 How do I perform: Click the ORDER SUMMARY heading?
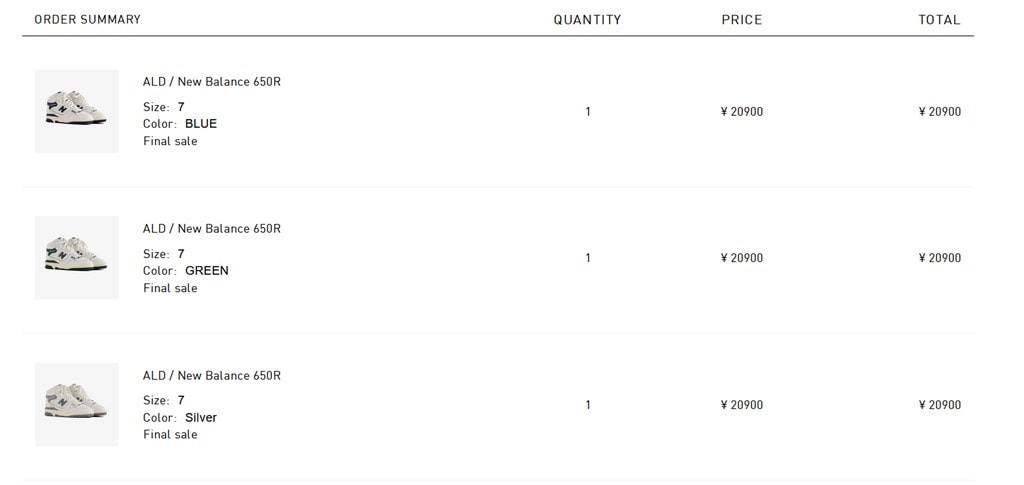[87, 20]
